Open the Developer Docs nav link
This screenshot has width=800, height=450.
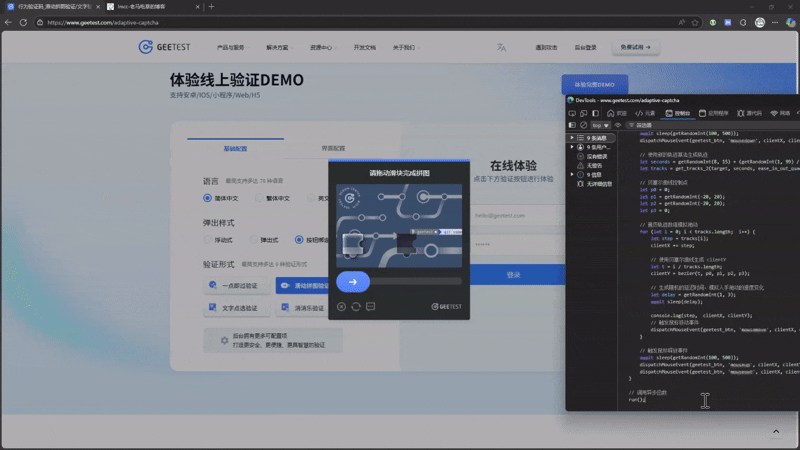click(x=364, y=47)
